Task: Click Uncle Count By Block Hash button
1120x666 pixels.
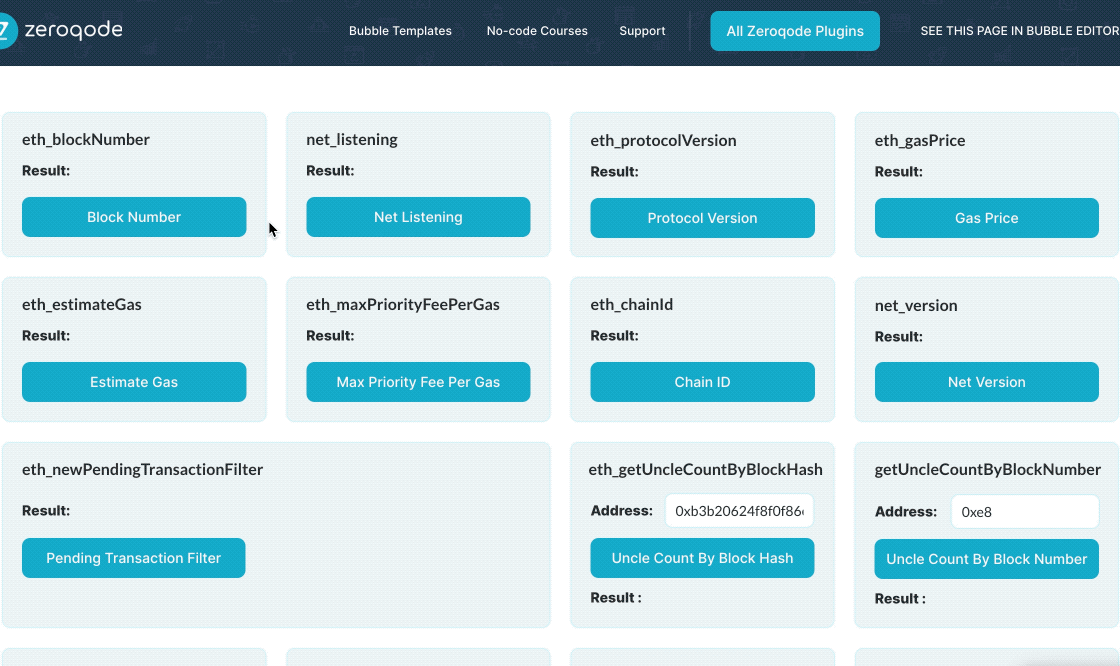Action: click(x=702, y=558)
